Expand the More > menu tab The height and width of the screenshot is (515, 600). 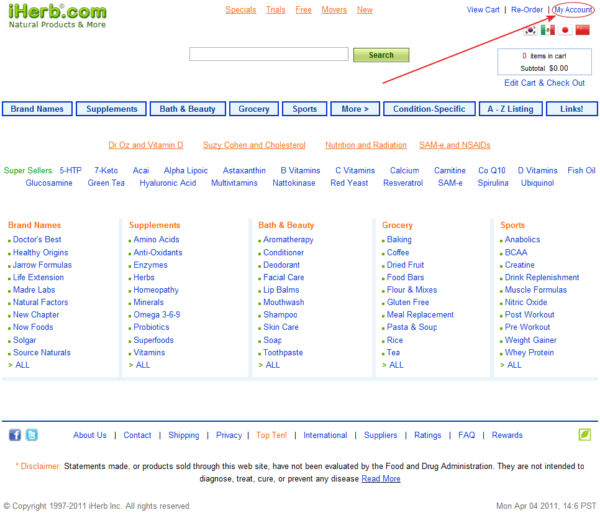[x=355, y=109]
